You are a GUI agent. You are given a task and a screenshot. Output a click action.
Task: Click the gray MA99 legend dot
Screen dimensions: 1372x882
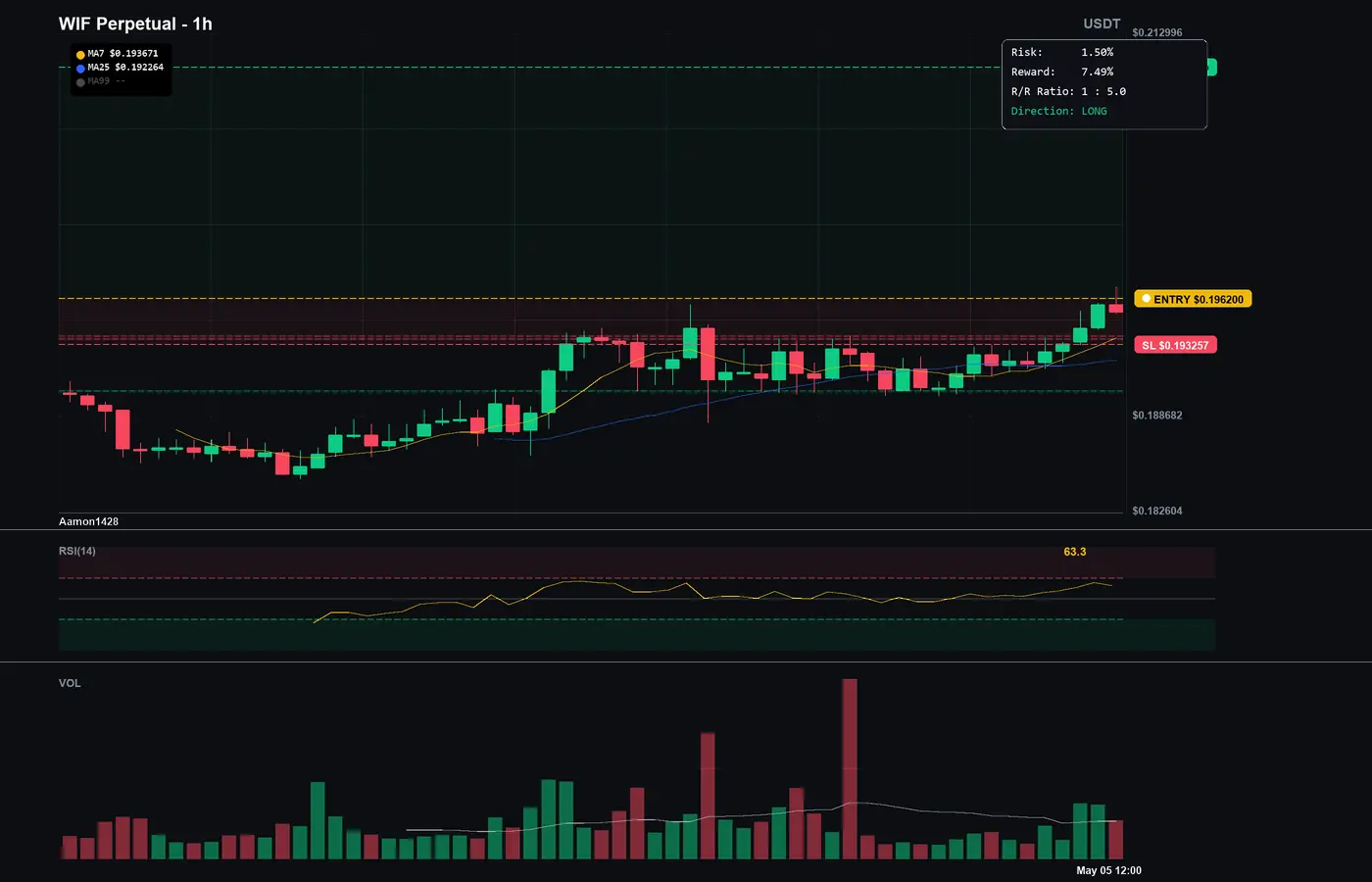coord(80,82)
